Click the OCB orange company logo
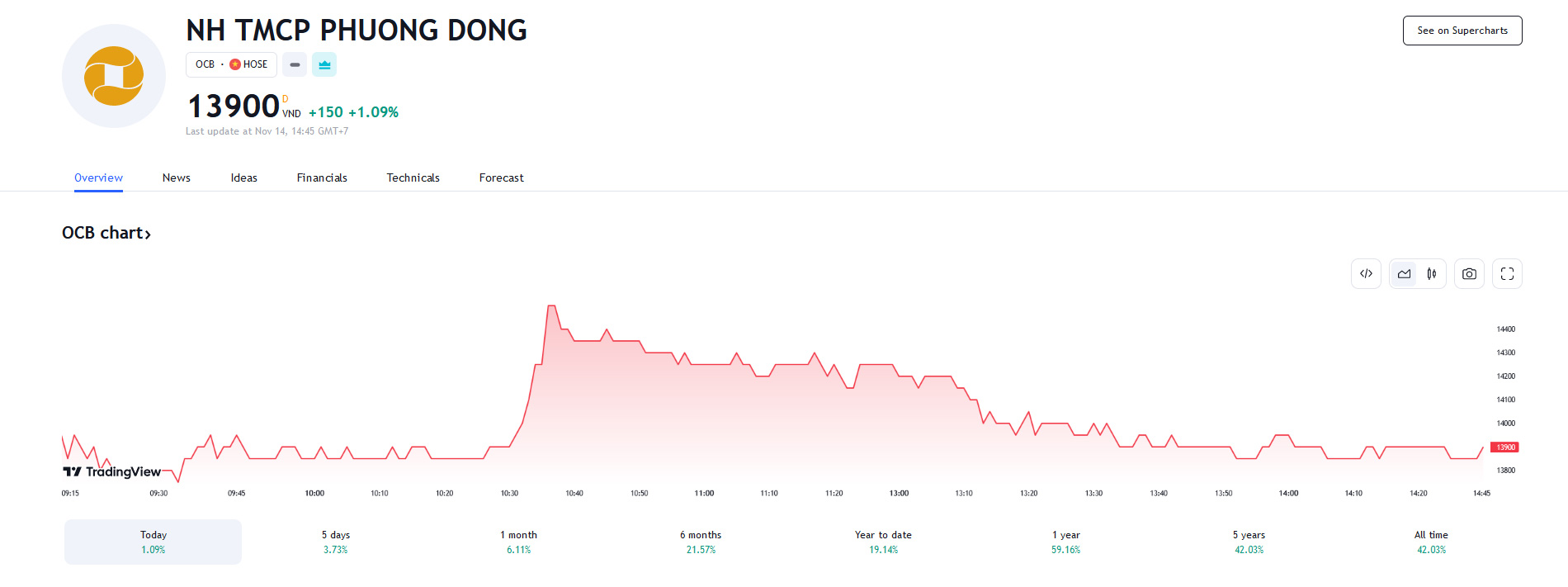The height and width of the screenshot is (587, 1568). coord(114,76)
